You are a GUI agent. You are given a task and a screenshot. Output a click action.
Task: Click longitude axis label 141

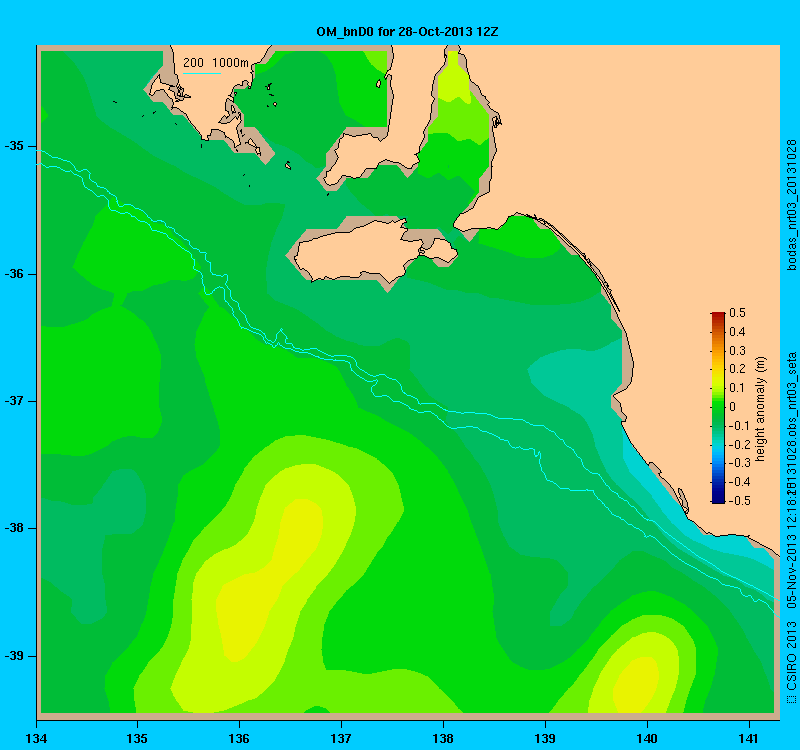(x=749, y=738)
